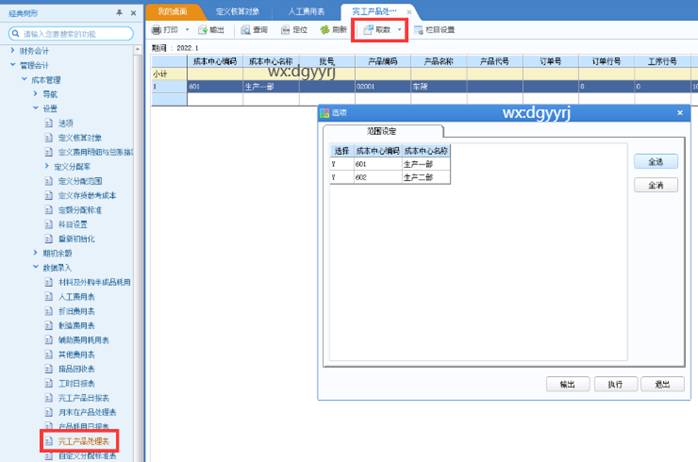Expand the 财务会计 tree node

point(13,50)
